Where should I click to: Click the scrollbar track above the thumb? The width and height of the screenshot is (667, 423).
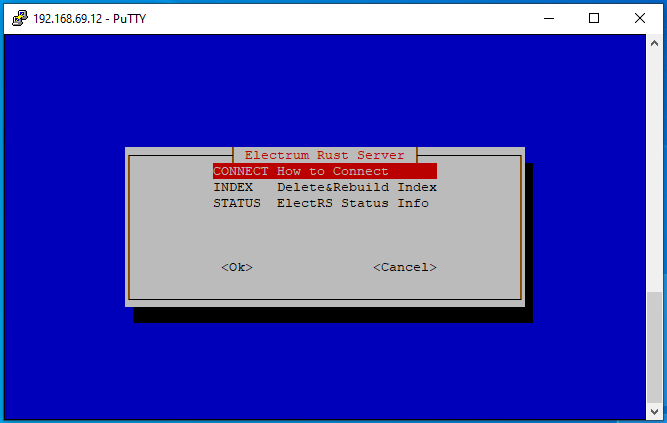(654, 171)
